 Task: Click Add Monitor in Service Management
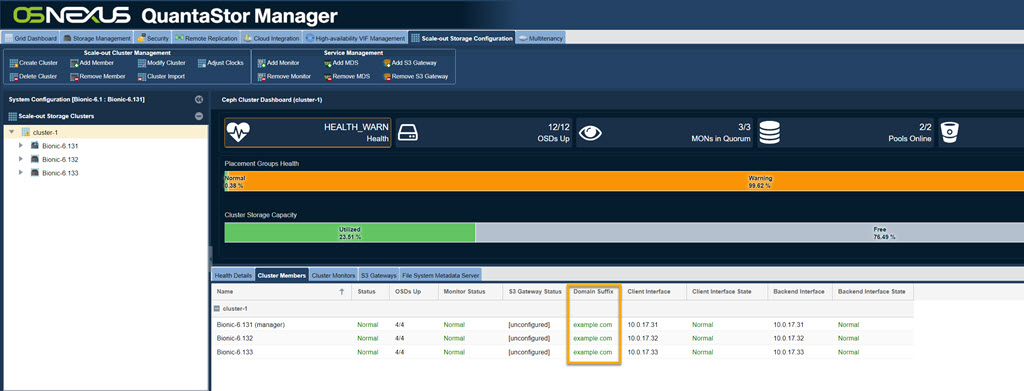[x=280, y=63]
